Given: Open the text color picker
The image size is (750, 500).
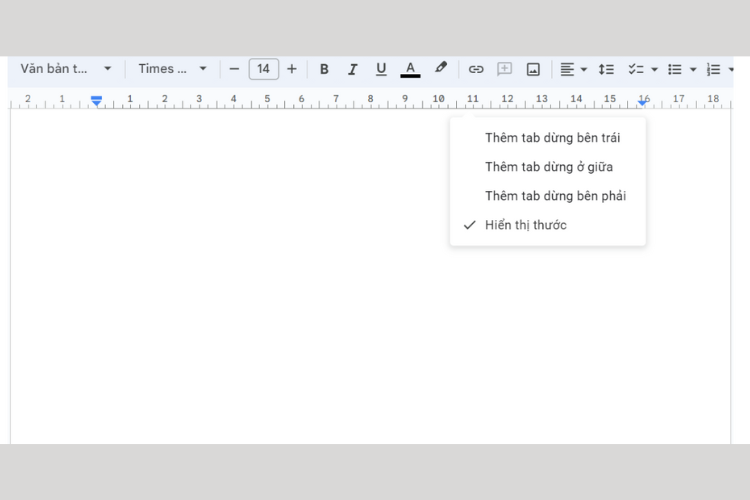Looking at the screenshot, I should point(410,69).
